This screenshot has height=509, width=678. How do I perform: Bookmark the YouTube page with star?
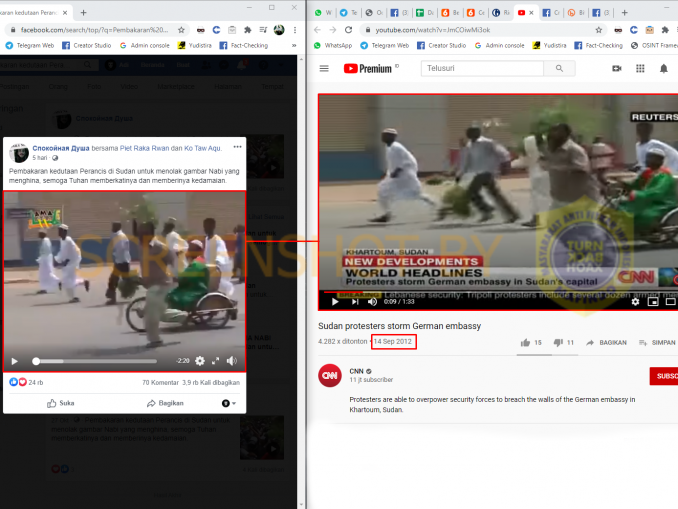(599, 30)
